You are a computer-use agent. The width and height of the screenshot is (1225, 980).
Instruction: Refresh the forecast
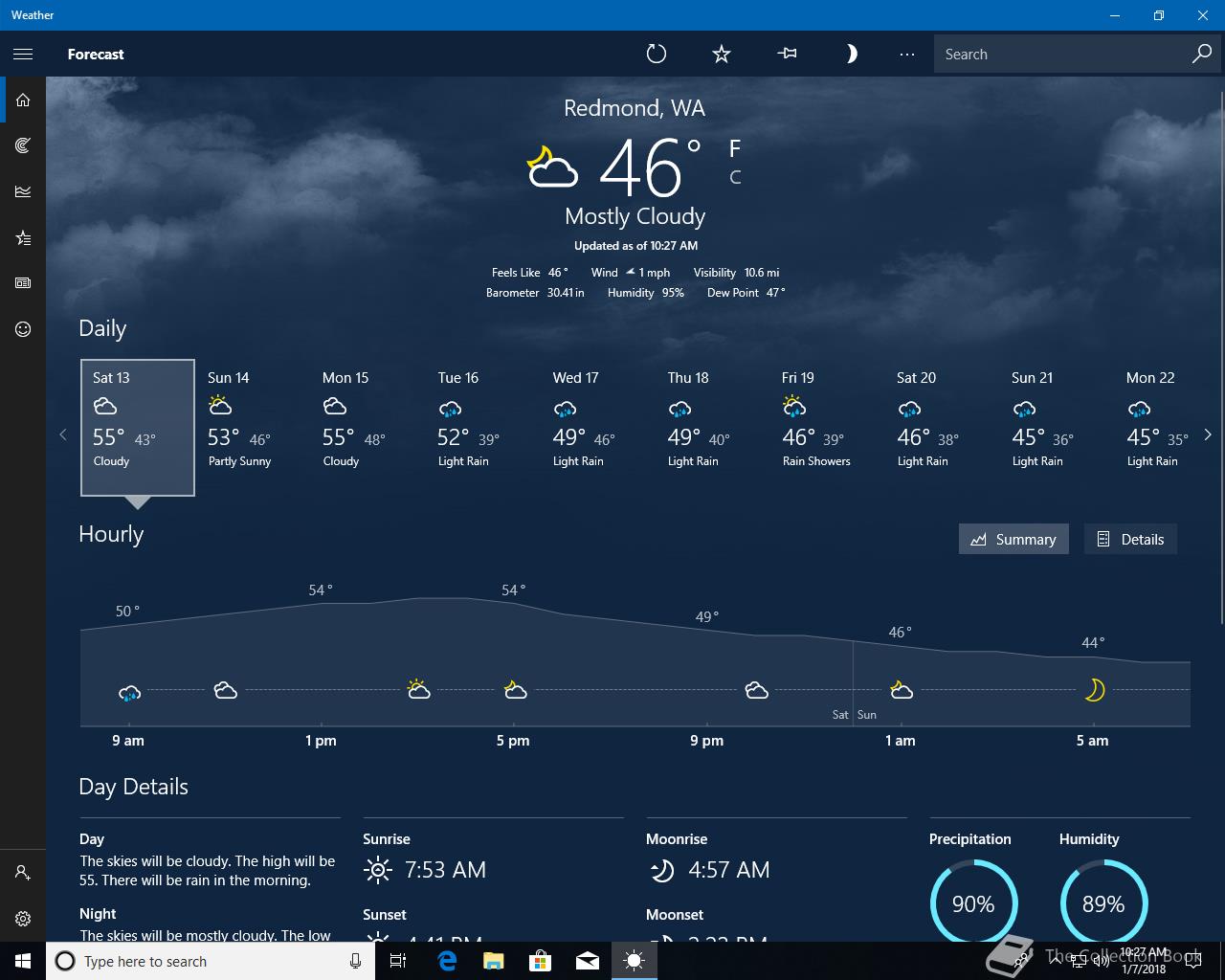[x=656, y=55]
